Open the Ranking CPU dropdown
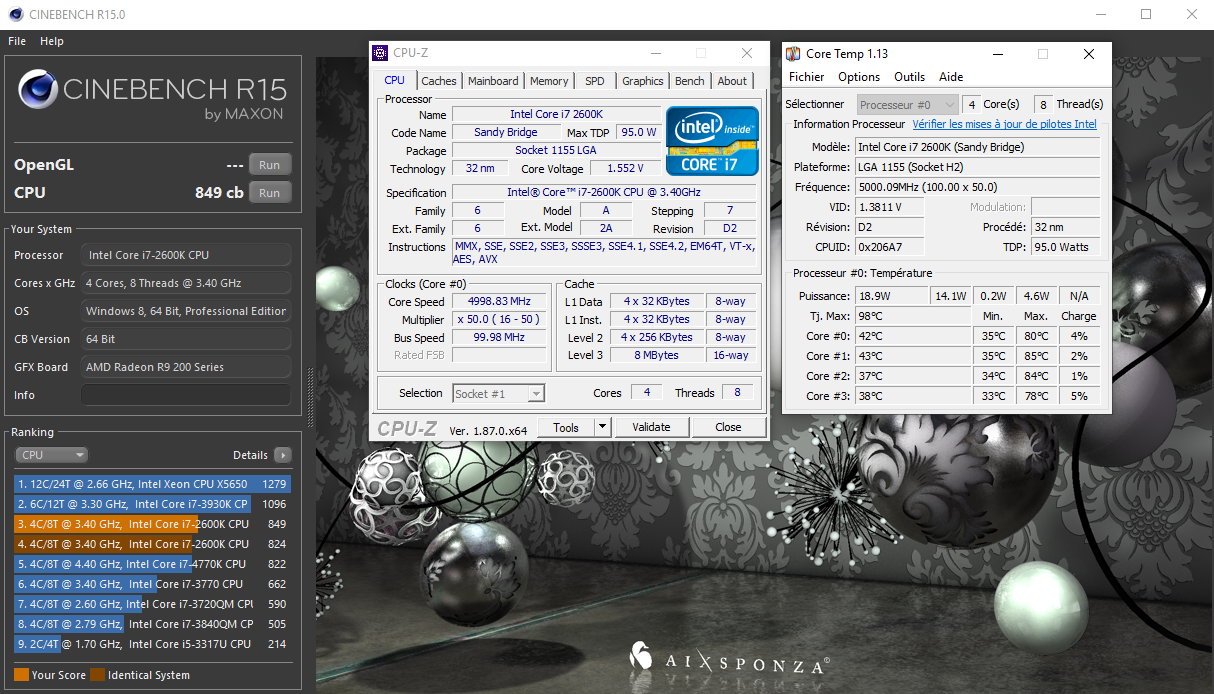 coord(52,455)
